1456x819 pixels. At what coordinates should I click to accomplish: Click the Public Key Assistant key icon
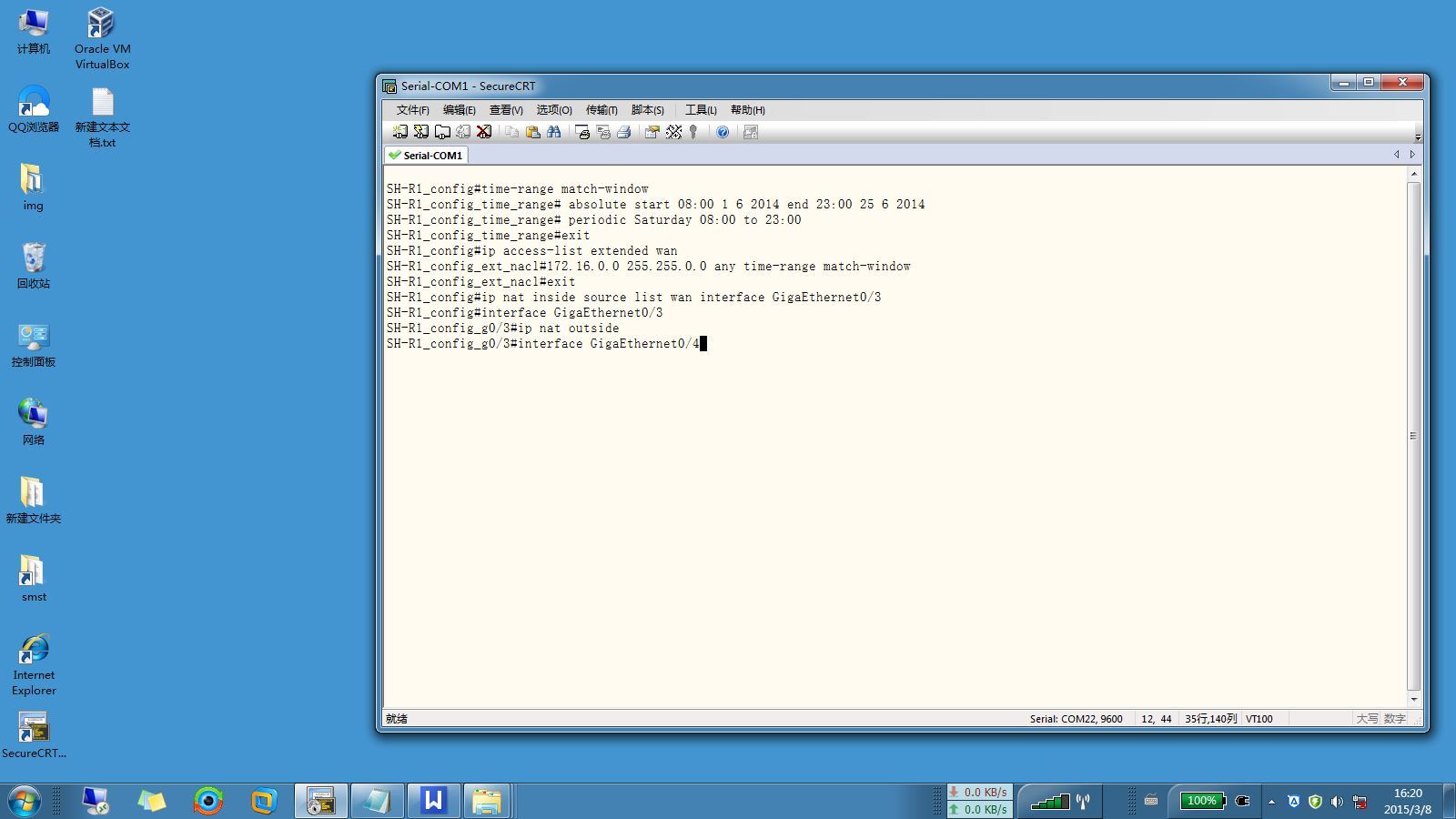point(693,132)
